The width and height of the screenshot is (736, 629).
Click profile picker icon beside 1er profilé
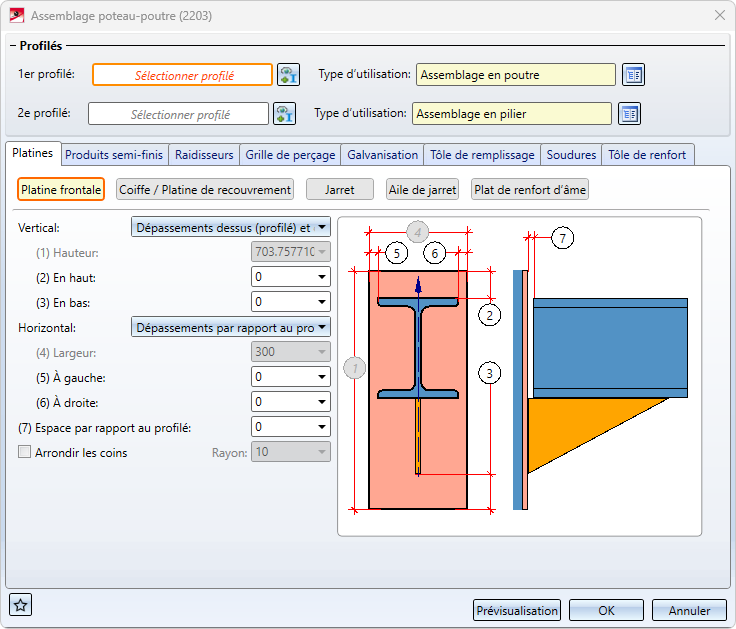coord(288,75)
